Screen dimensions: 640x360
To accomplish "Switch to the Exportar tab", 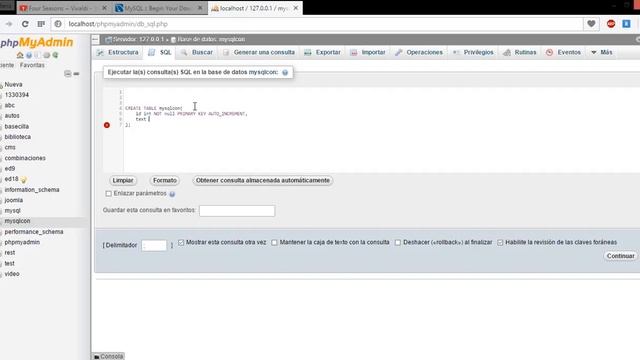I will (322, 53).
